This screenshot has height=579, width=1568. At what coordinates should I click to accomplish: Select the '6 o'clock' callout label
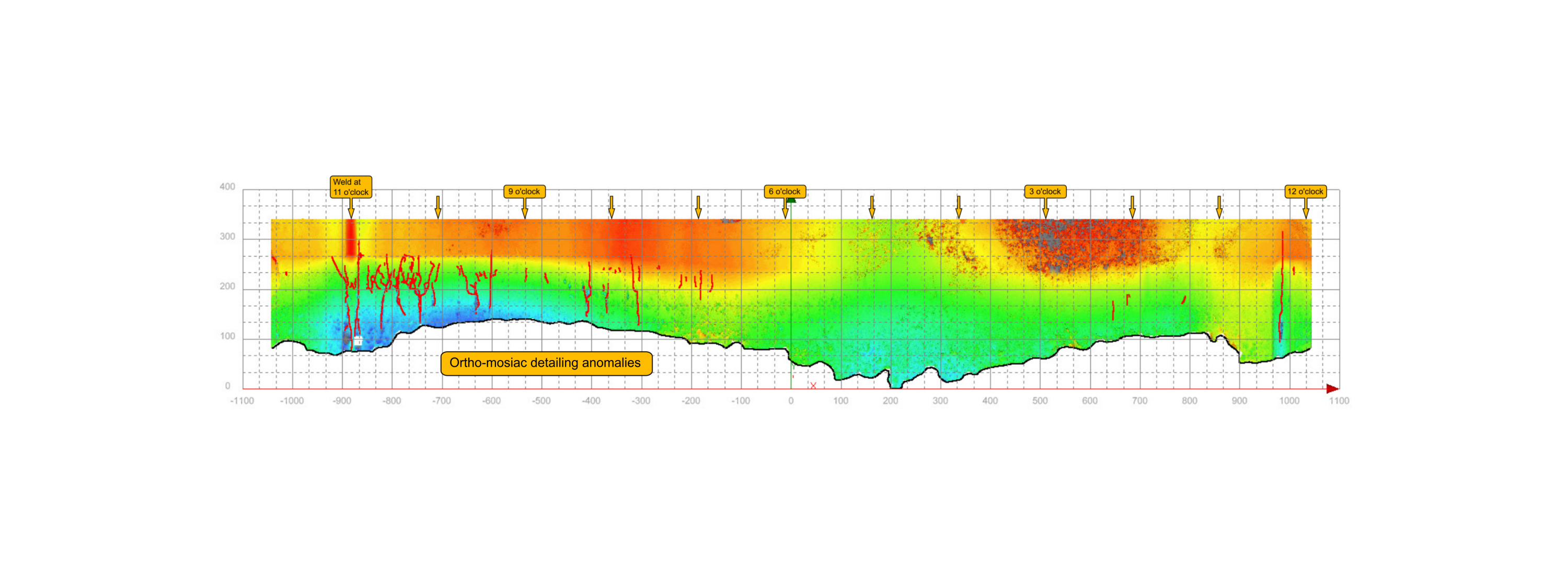point(784,191)
